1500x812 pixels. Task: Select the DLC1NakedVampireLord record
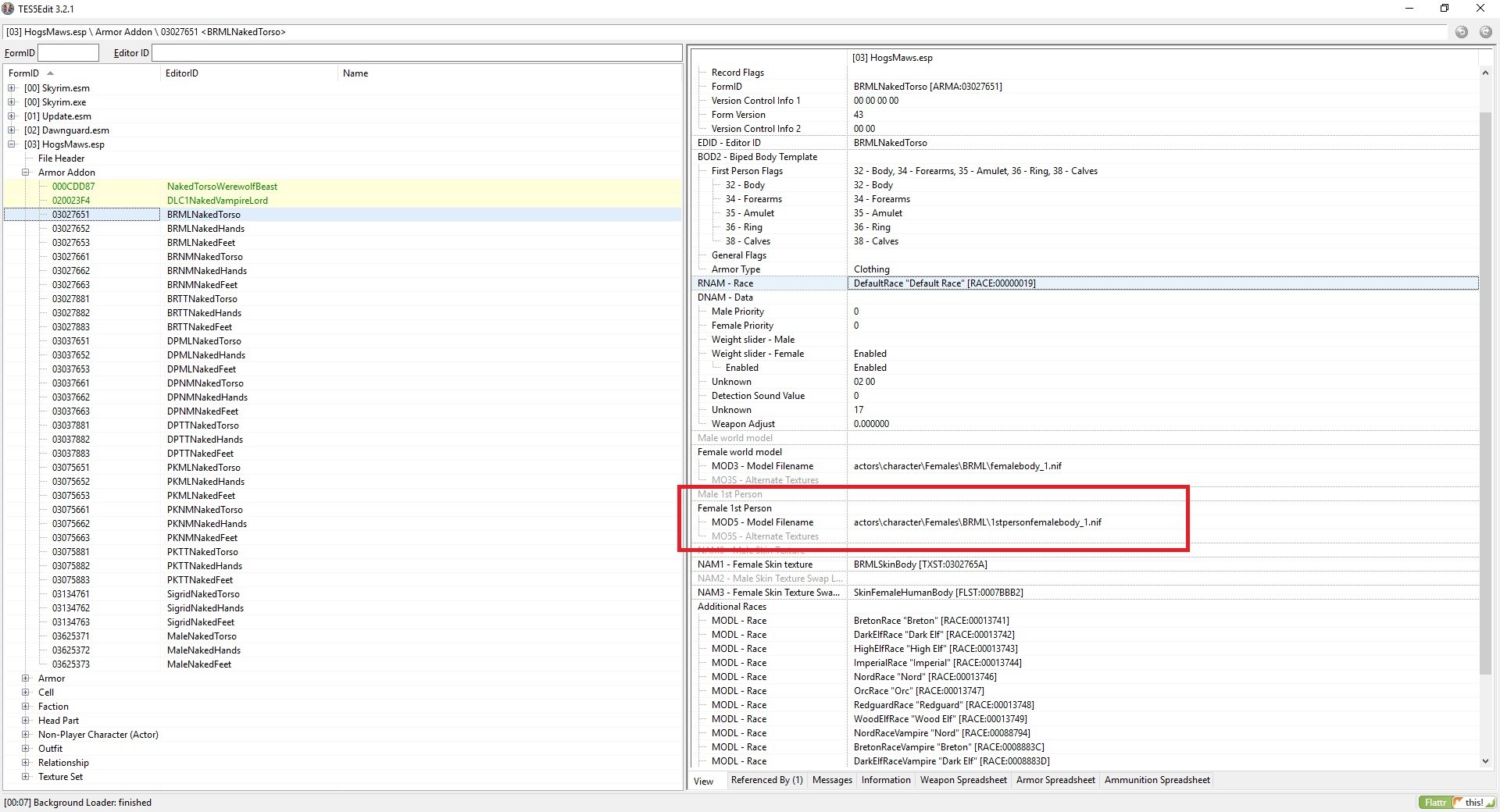[x=342, y=201]
